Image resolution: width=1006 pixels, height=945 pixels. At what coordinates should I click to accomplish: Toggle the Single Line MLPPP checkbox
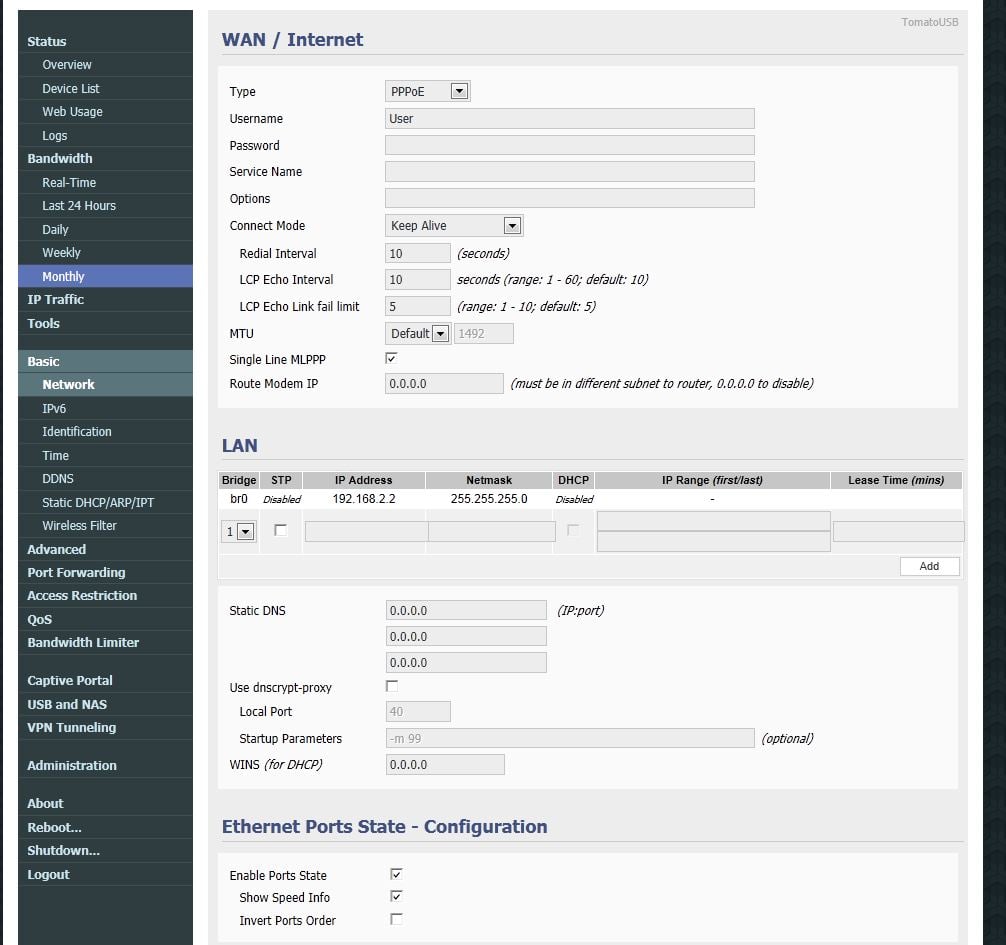[391, 359]
